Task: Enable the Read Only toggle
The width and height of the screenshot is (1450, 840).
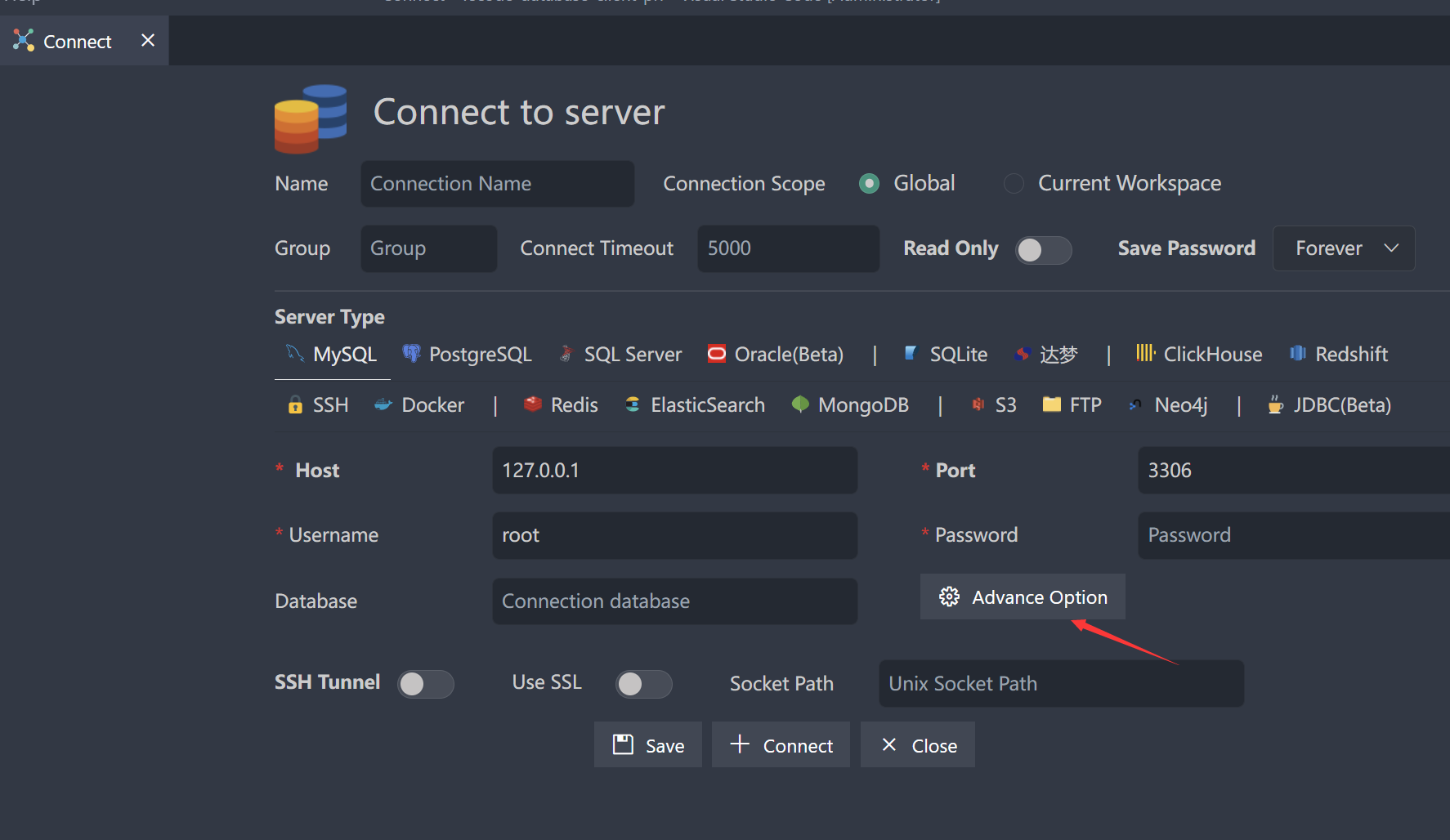Action: click(1044, 250)
